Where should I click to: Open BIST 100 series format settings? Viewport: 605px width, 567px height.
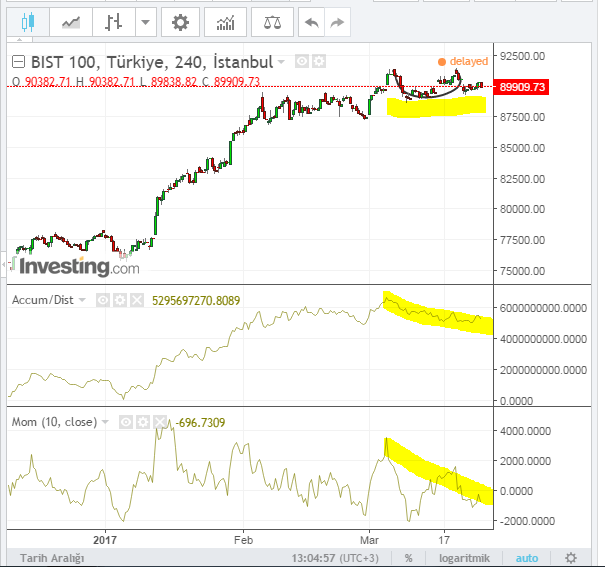319,61
